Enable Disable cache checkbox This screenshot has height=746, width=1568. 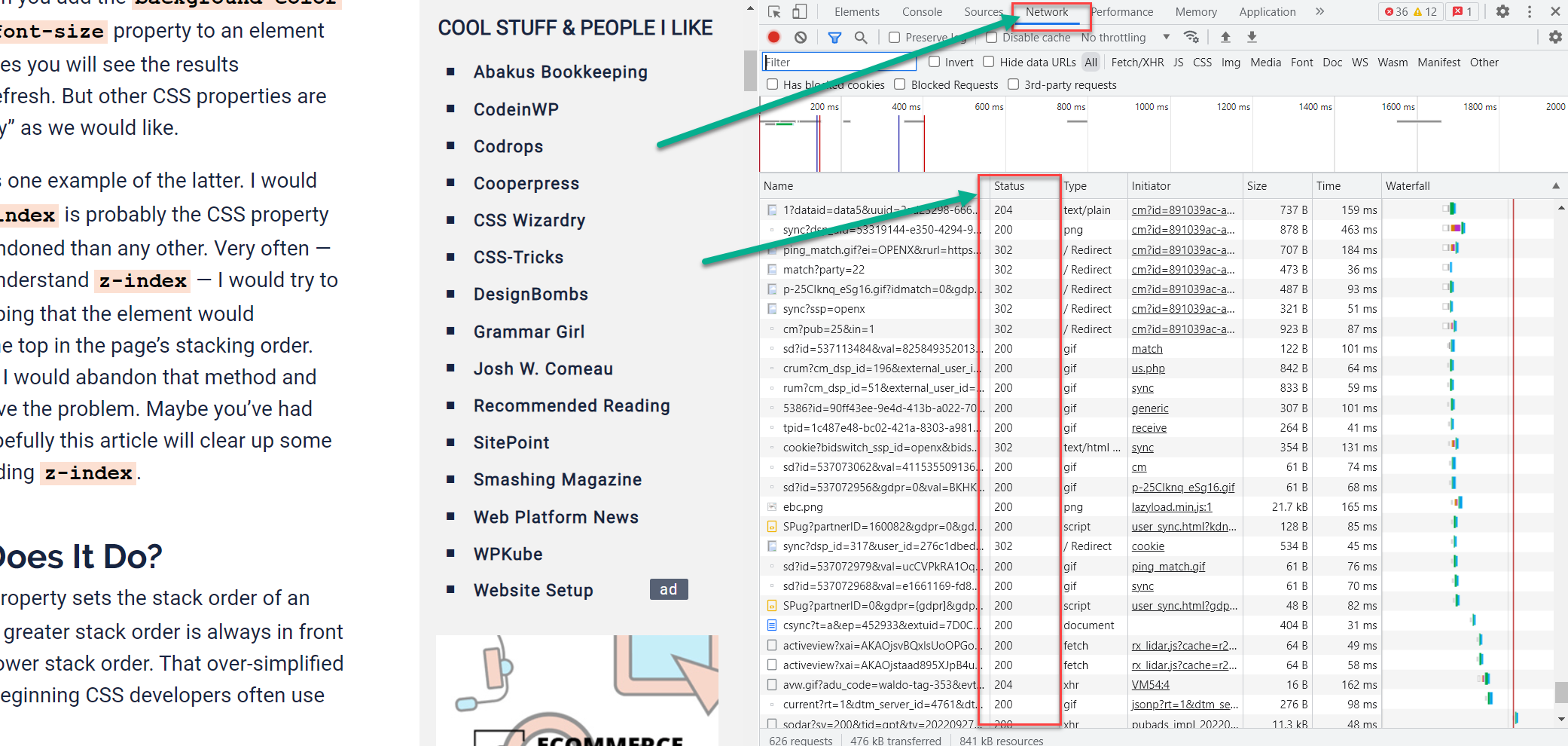pos(992,37)
